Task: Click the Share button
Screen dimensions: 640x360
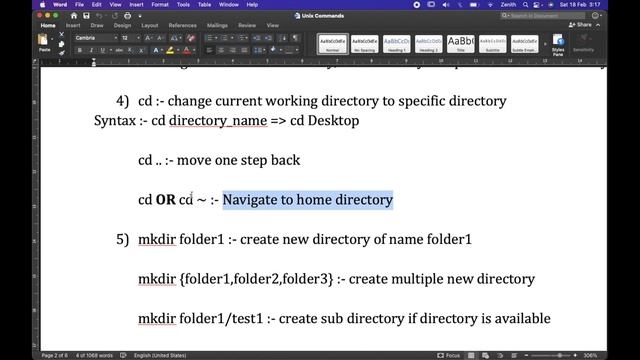Action: [580, 25]
